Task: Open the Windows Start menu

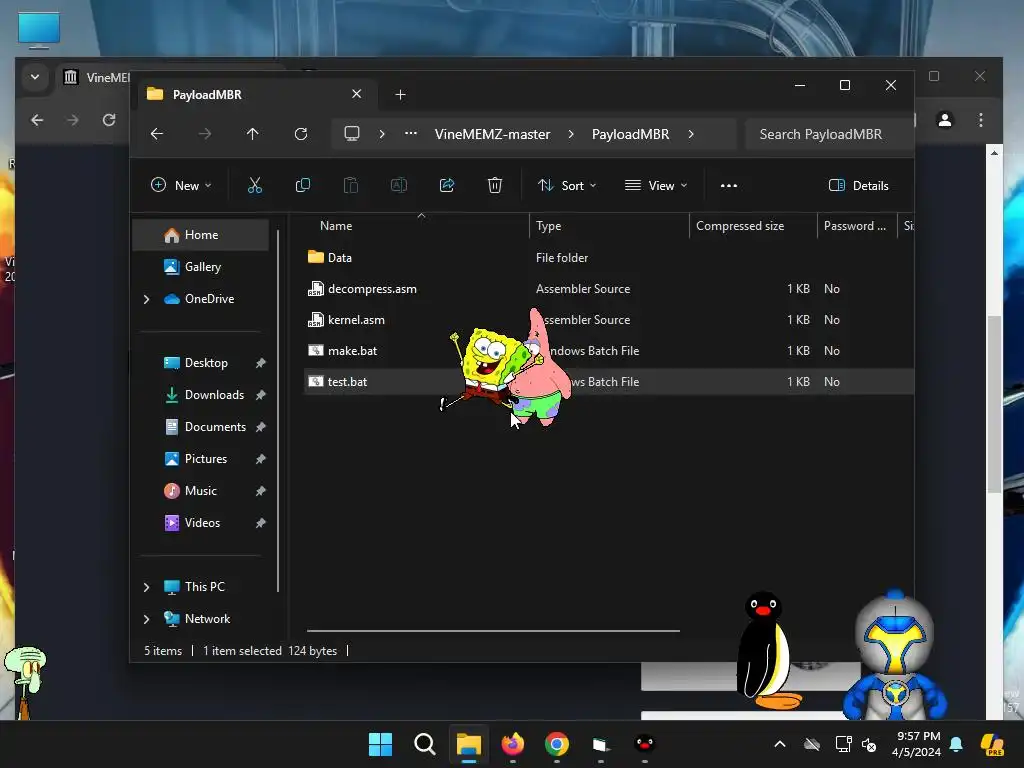Action: click(380, 744)
